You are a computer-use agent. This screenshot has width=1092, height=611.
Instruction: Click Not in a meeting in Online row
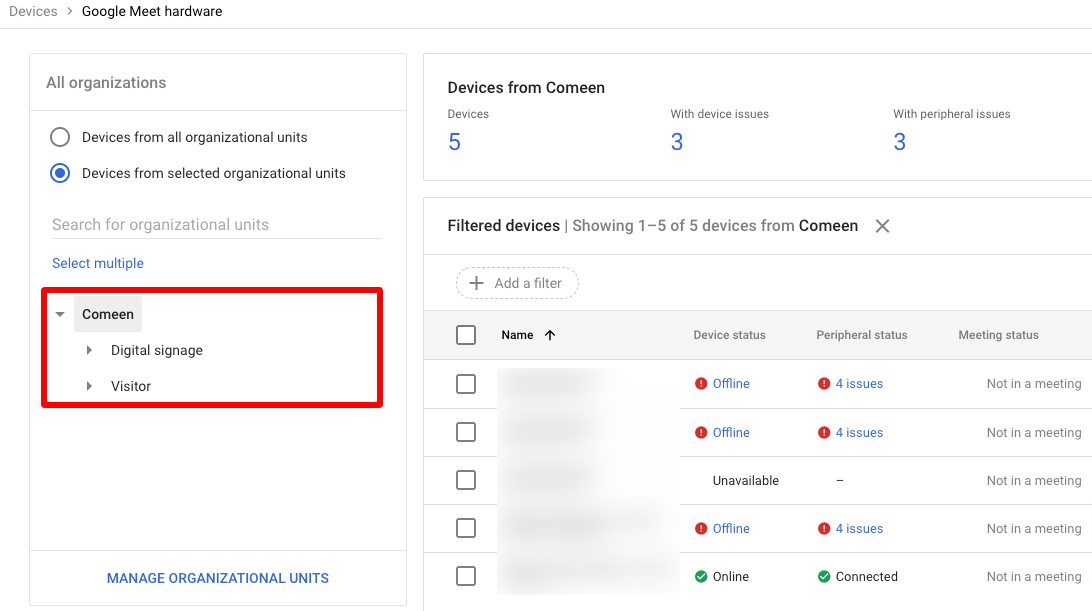tap(1034, 577)
